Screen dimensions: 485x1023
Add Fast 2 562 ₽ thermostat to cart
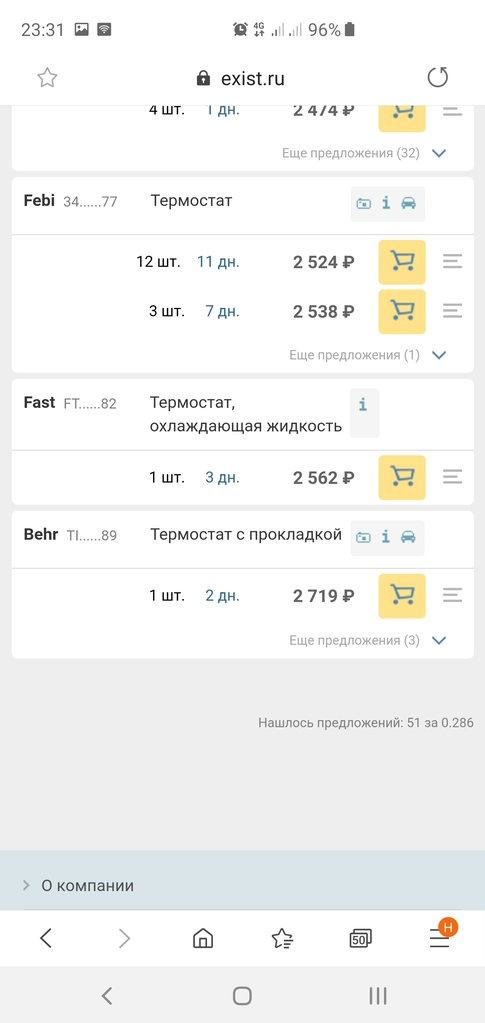click(402, 478)
